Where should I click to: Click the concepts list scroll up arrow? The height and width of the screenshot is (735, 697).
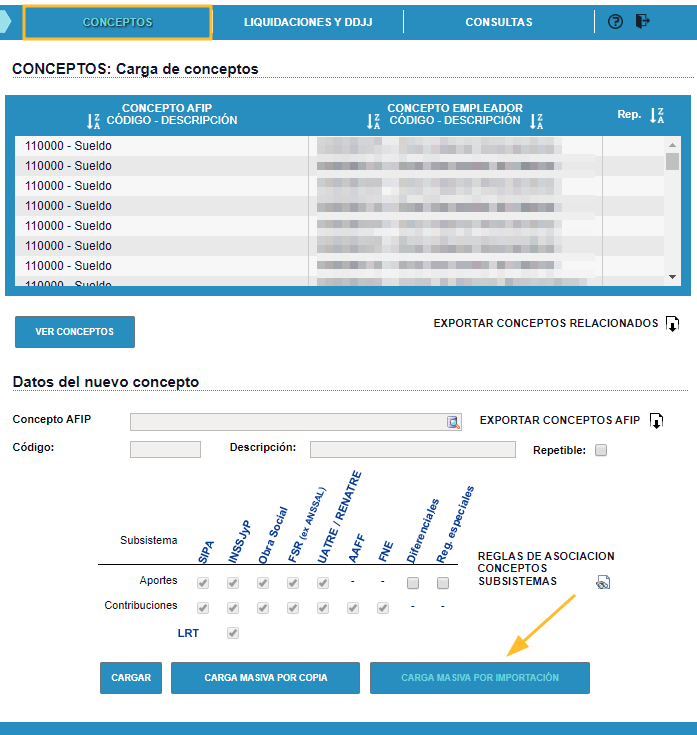672,145
